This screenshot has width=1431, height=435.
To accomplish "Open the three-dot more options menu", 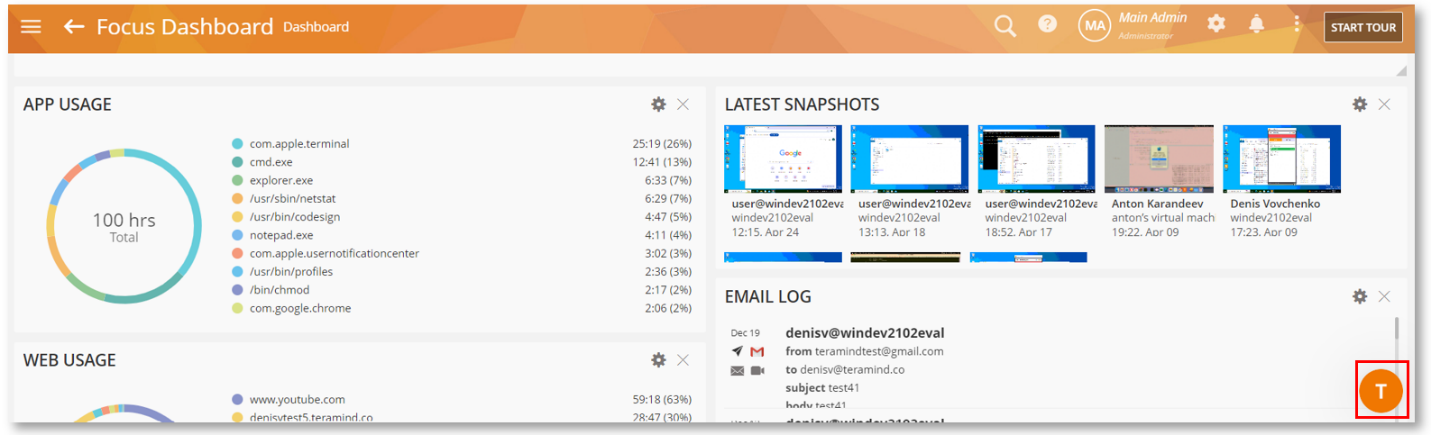I will pos(1296,24).
